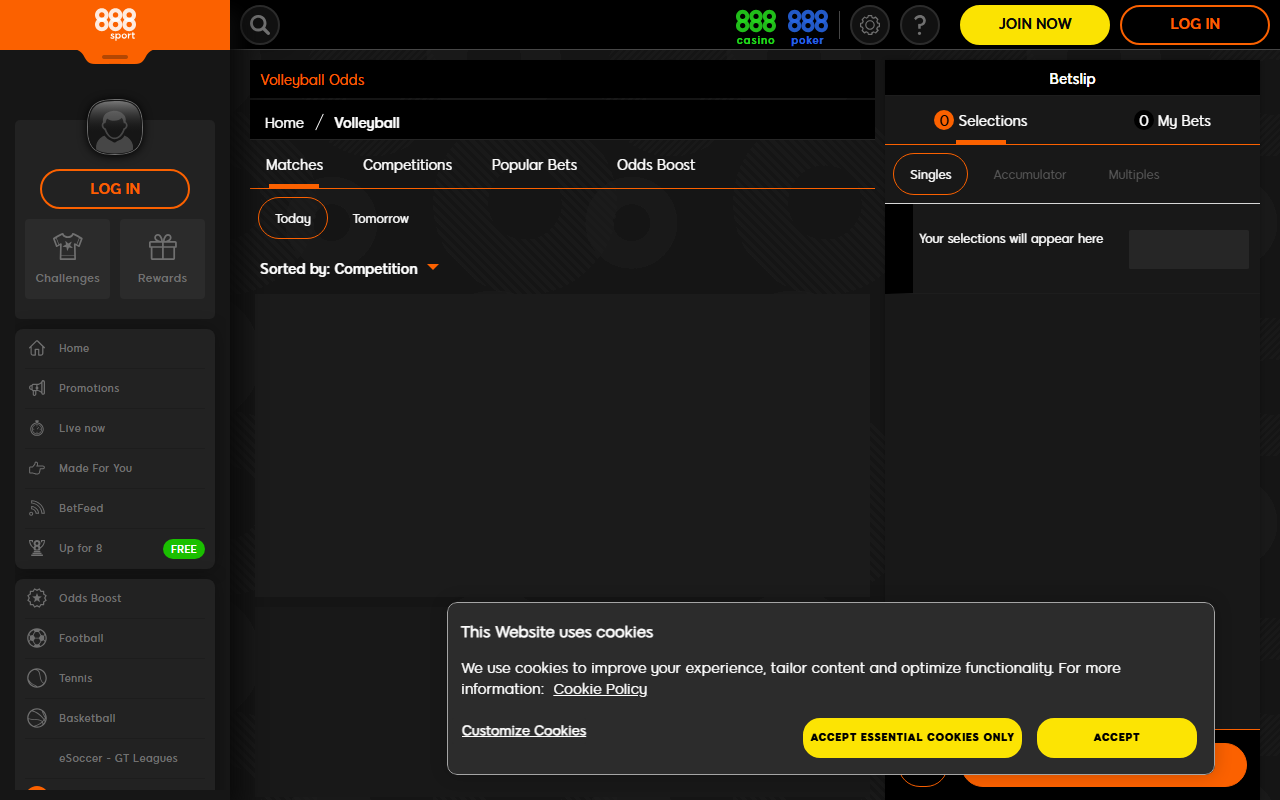
Task: Open the 888 casino link icon
Action: point(756,27)
